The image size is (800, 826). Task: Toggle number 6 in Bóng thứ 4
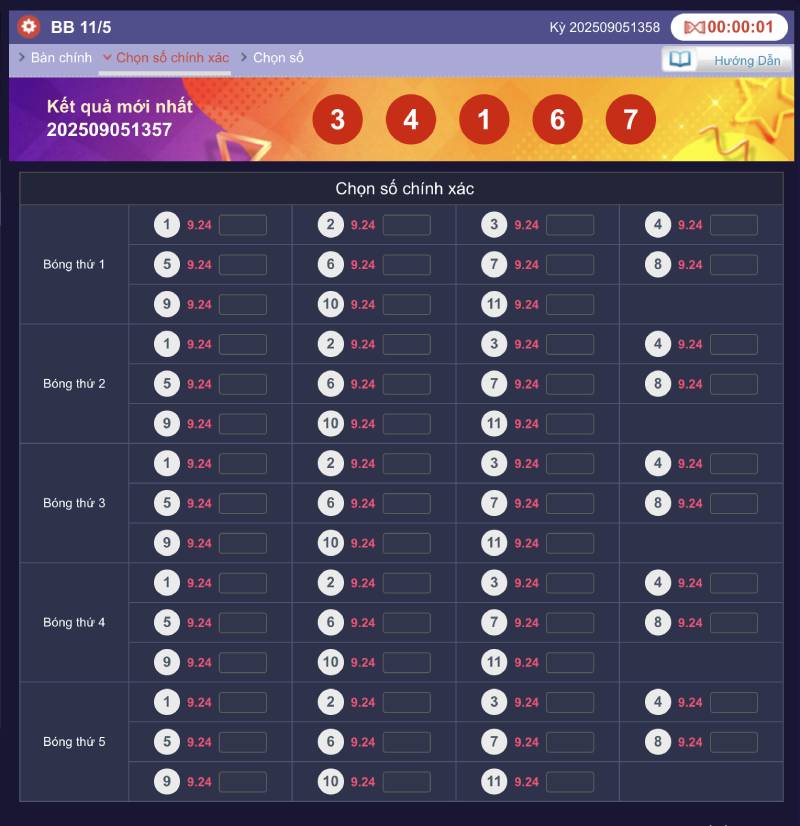pos(330,622)
